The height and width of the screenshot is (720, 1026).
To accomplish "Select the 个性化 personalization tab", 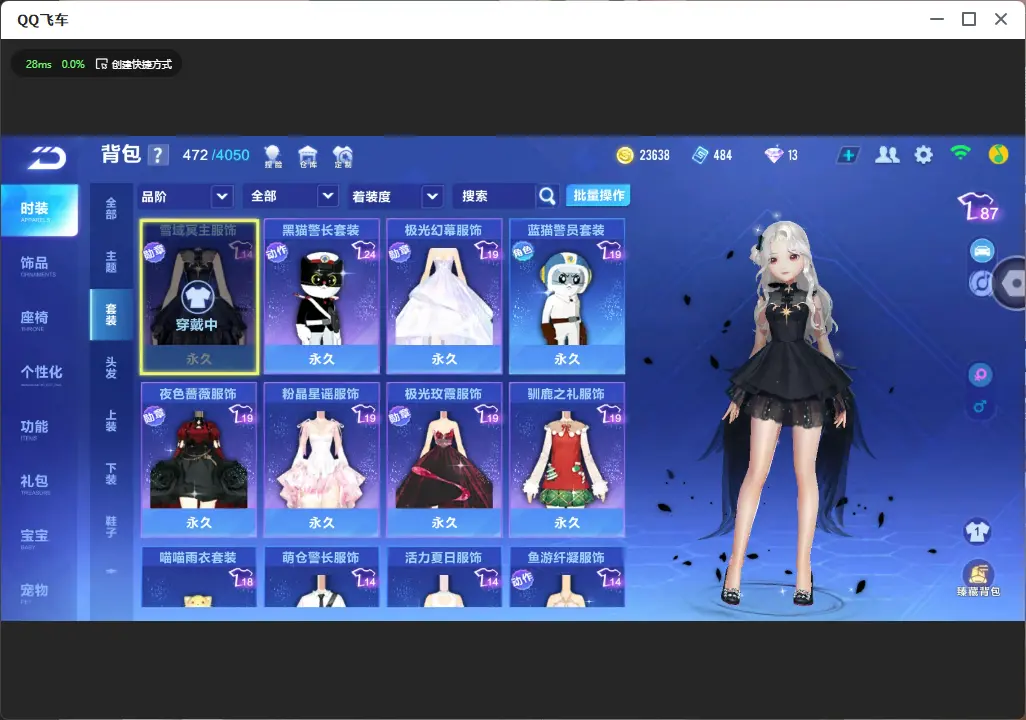I will (41, 374).
